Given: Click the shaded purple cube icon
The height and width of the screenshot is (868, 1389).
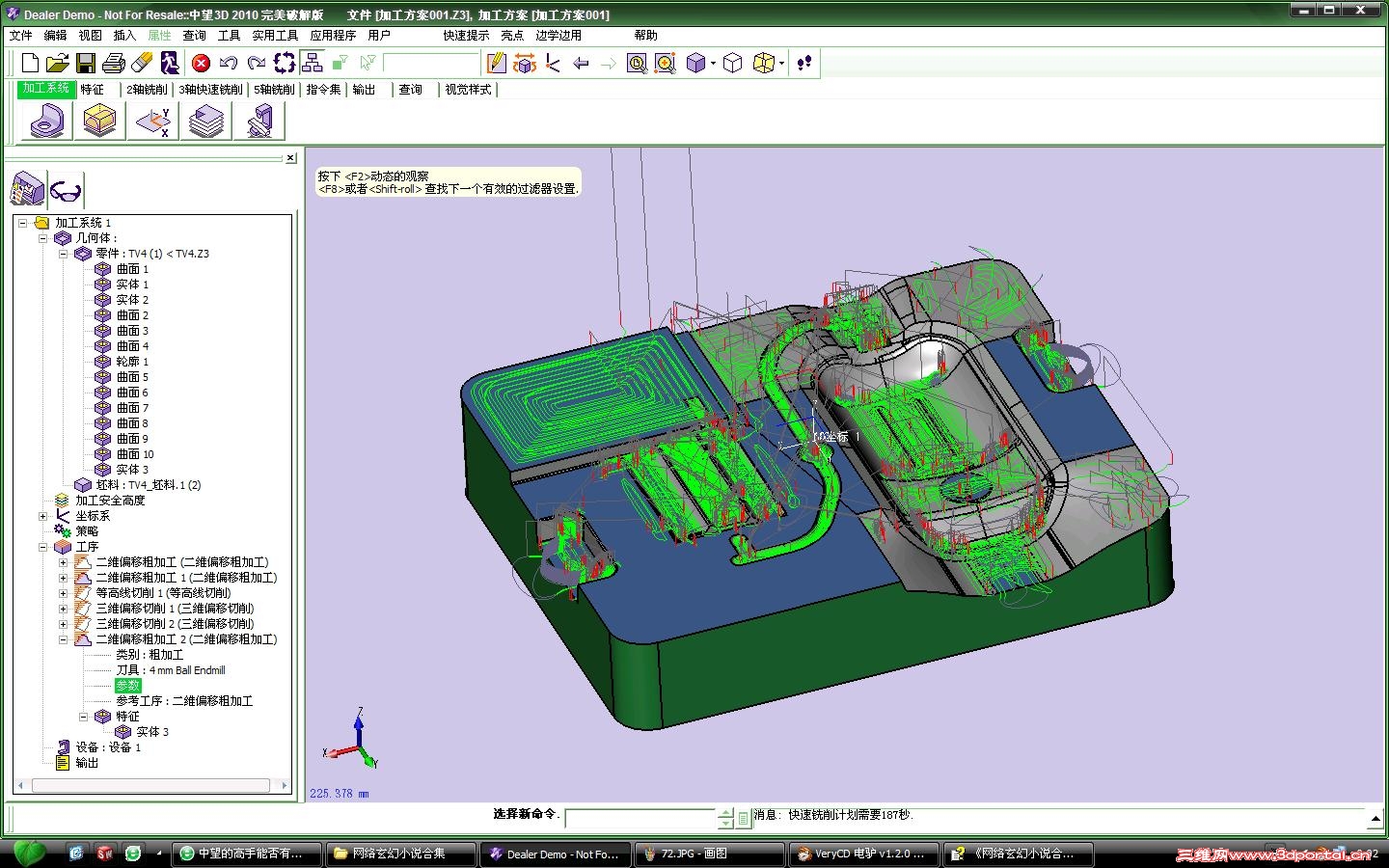Looking at the screenshot, I should 695,64.
